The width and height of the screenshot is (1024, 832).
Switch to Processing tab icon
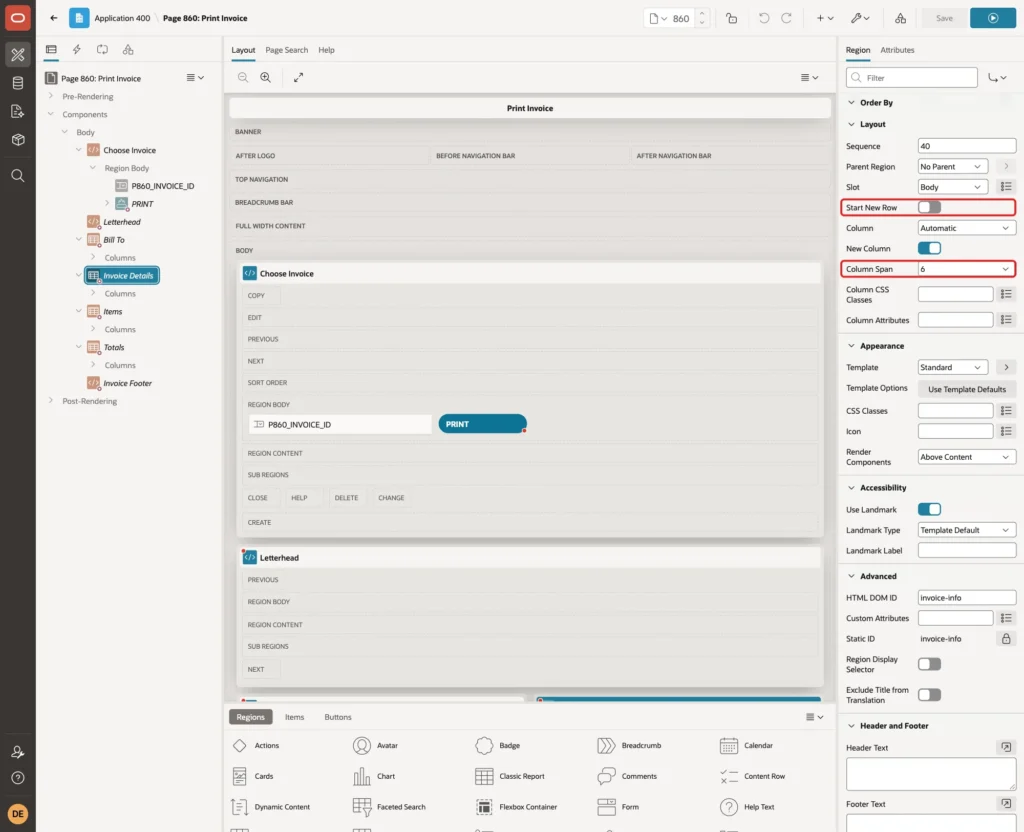103,50
